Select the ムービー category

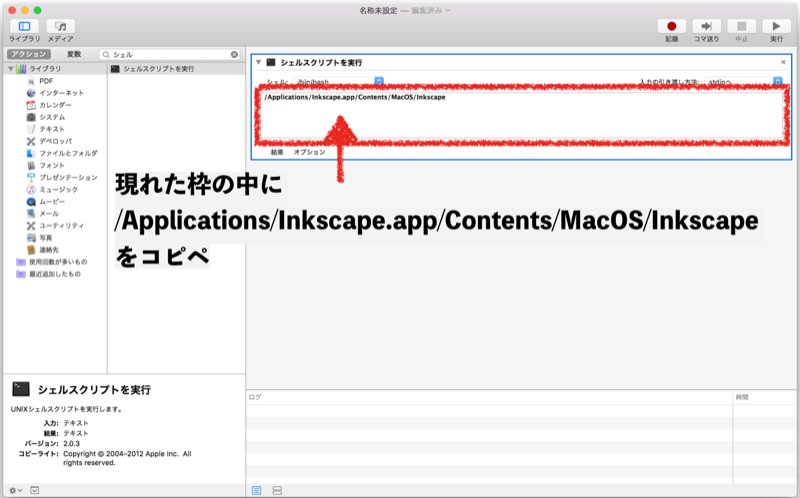click(x=52, y=202)
